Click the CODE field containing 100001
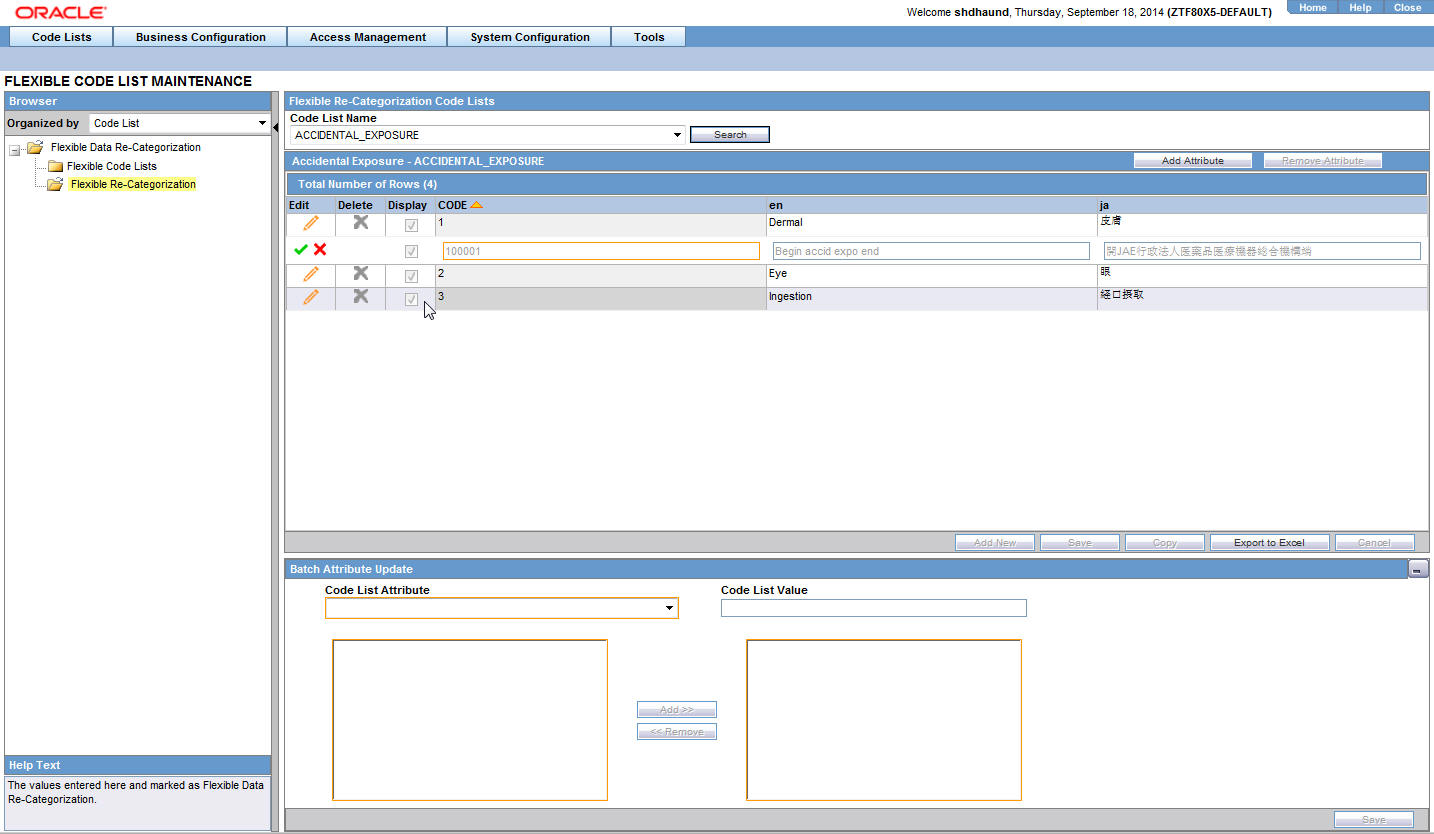Viewport: 1434px width, 834px height. pos(601,251)
